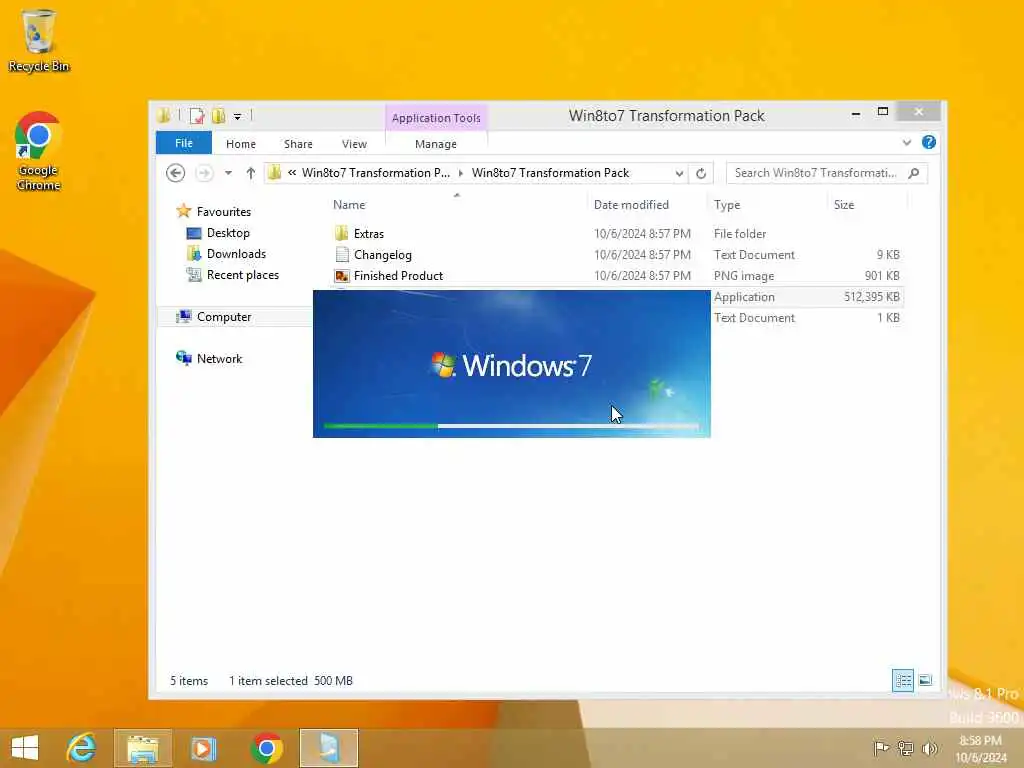The height and width of the screenshot is (768, 1024).
Task: Click the Win8to7 Transformation P... breadcrumb segment
Action: click(x=376, y=173)
